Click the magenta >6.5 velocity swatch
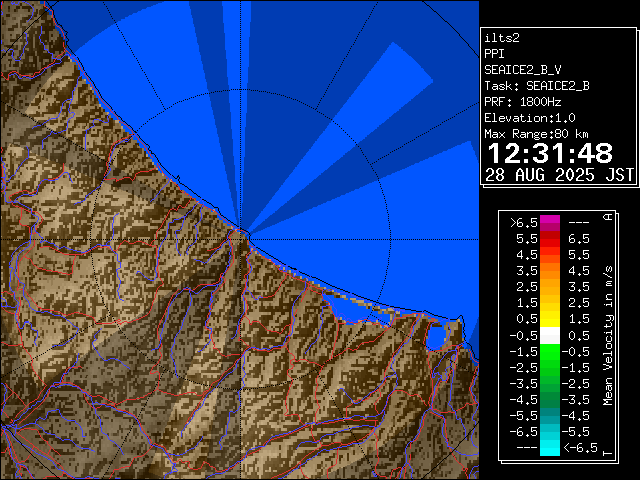The height and width of the screenshot is (480, 640). (x=549, y=222)
